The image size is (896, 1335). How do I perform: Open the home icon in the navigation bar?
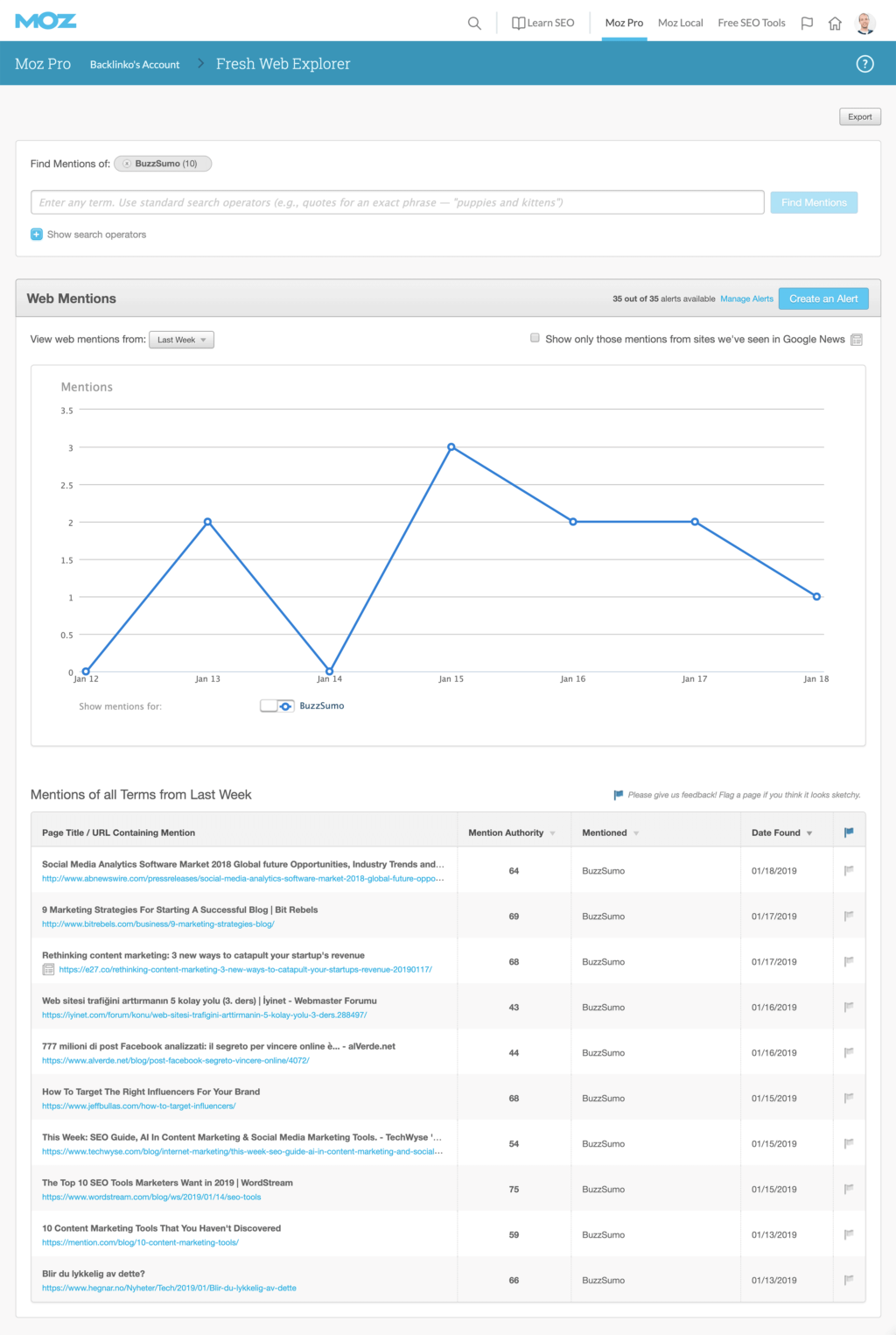pos(835,23)
